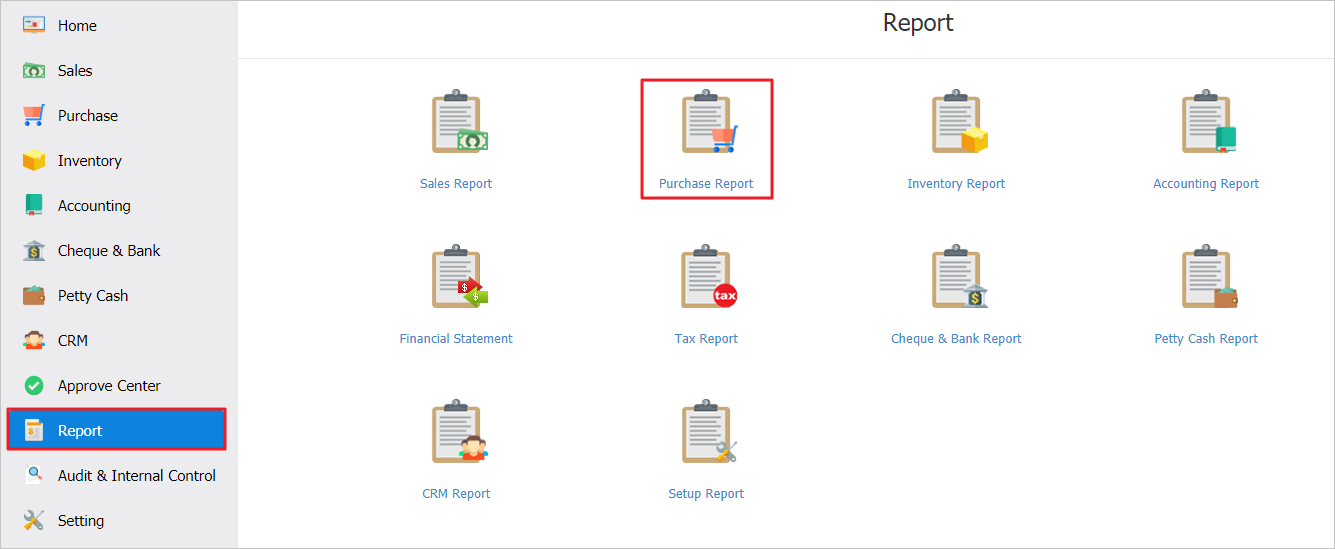
Task: Click the CRM person icon in sidebar
Action: pyautogui.click(x=34, y=340)
